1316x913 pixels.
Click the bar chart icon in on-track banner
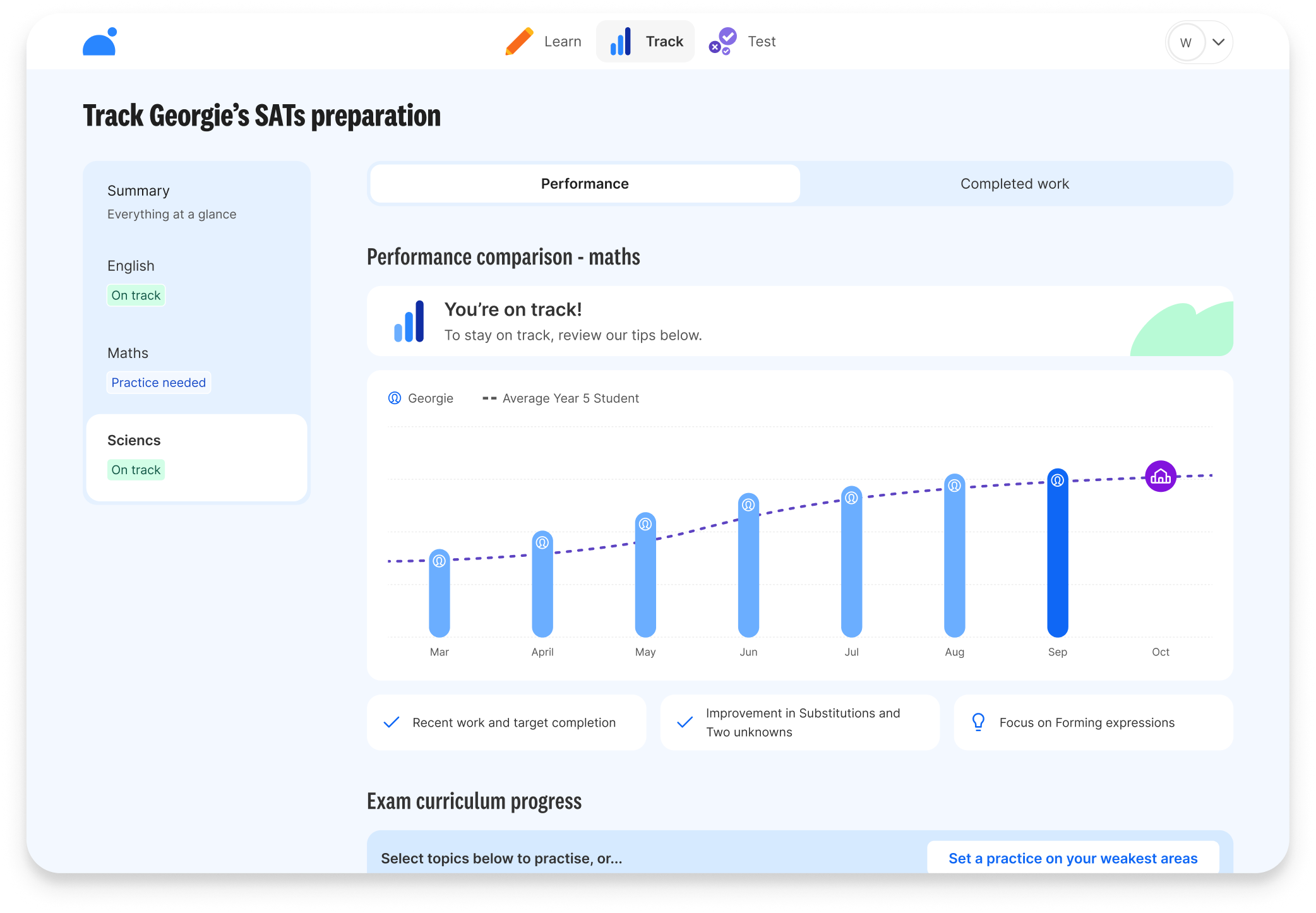(x=409, y=321)
